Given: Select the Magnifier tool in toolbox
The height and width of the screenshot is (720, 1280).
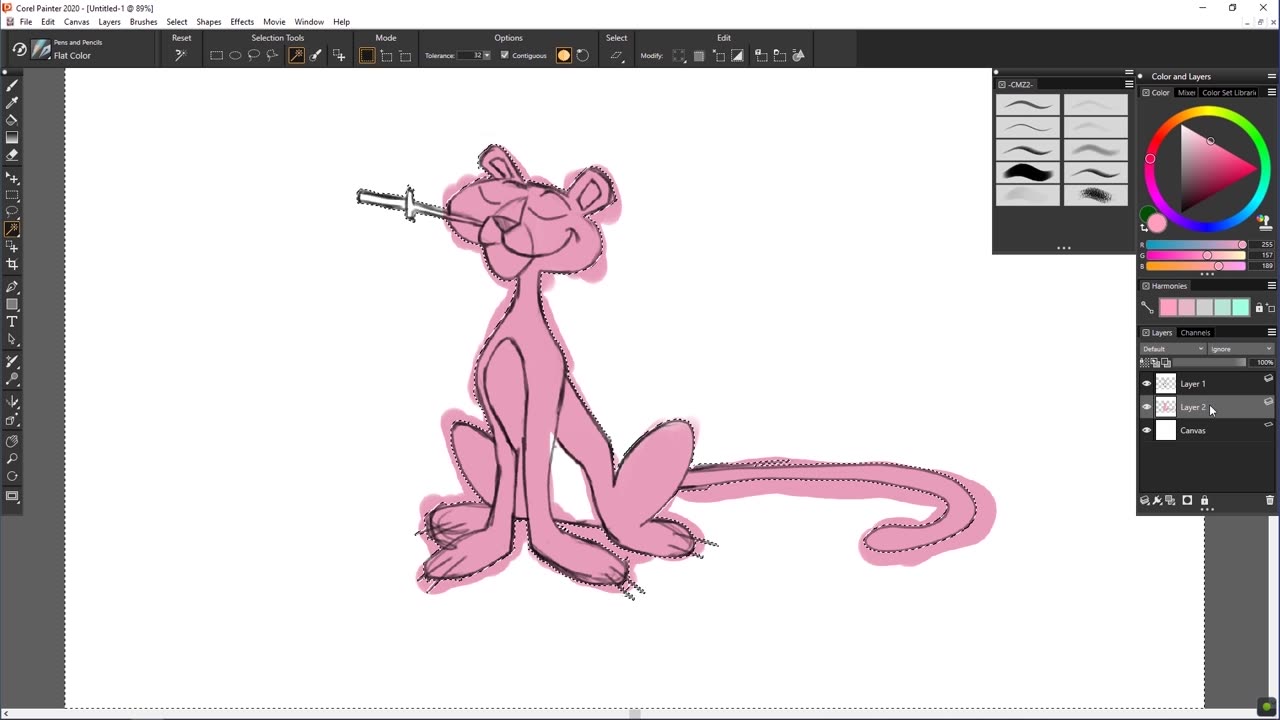Looking at the screenshot, I should coord(12,460).
